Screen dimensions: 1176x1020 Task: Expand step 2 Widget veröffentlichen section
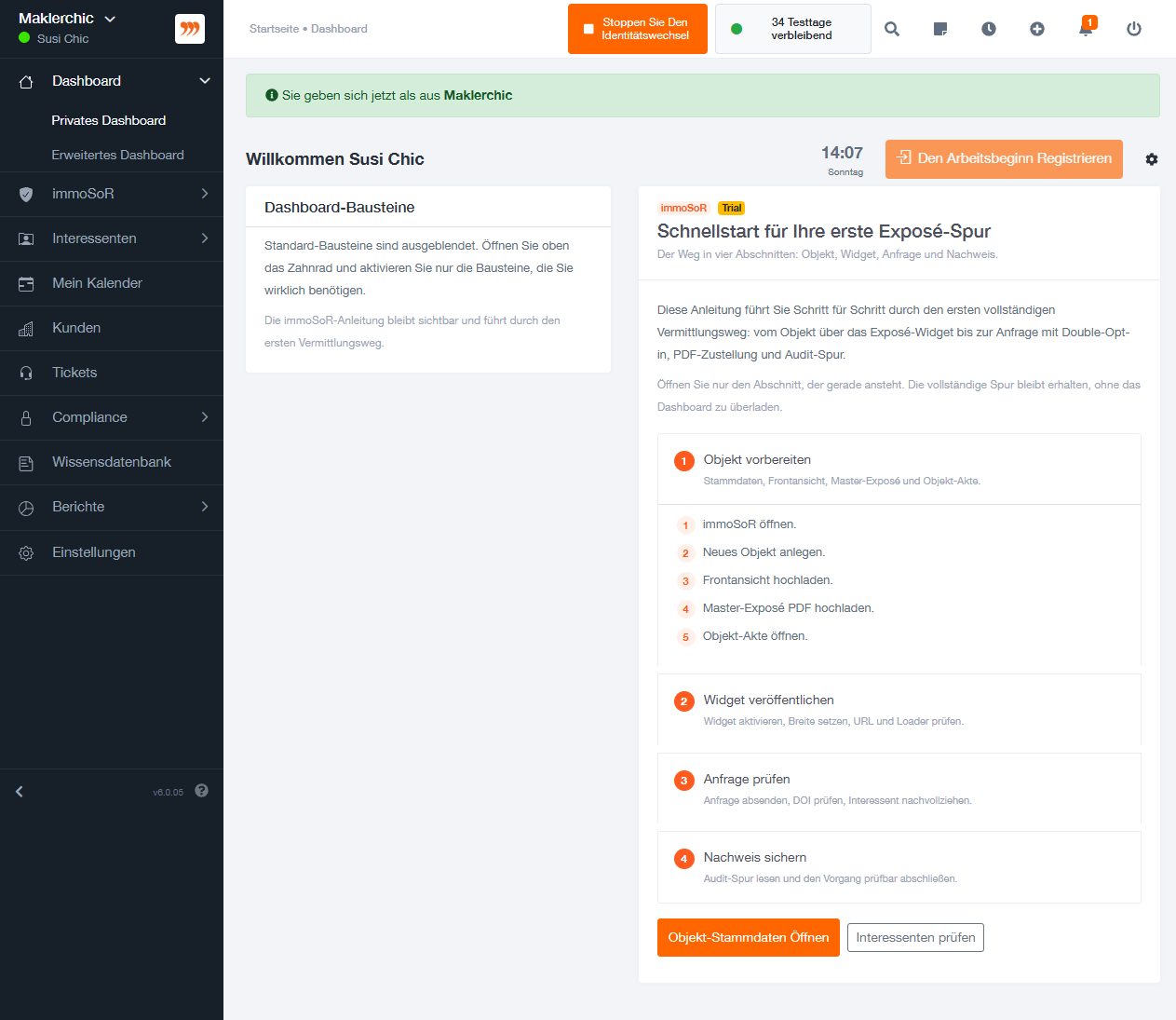pyautogui.click(x=899, y=709)
